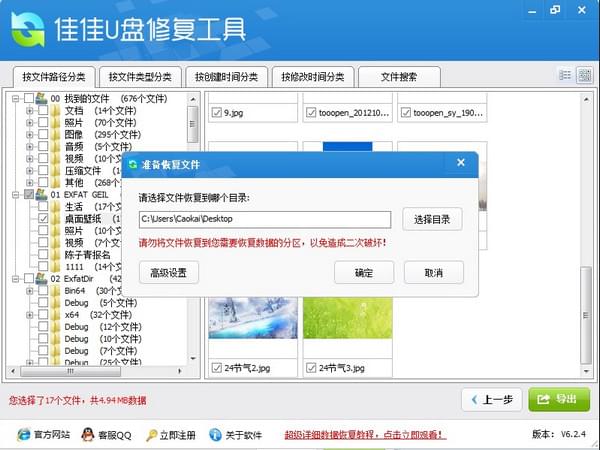Screen dimensions: 600x450
Task: Uncheck the 24节气2.jpg file checkbox
Action: (x=217, y=368)
